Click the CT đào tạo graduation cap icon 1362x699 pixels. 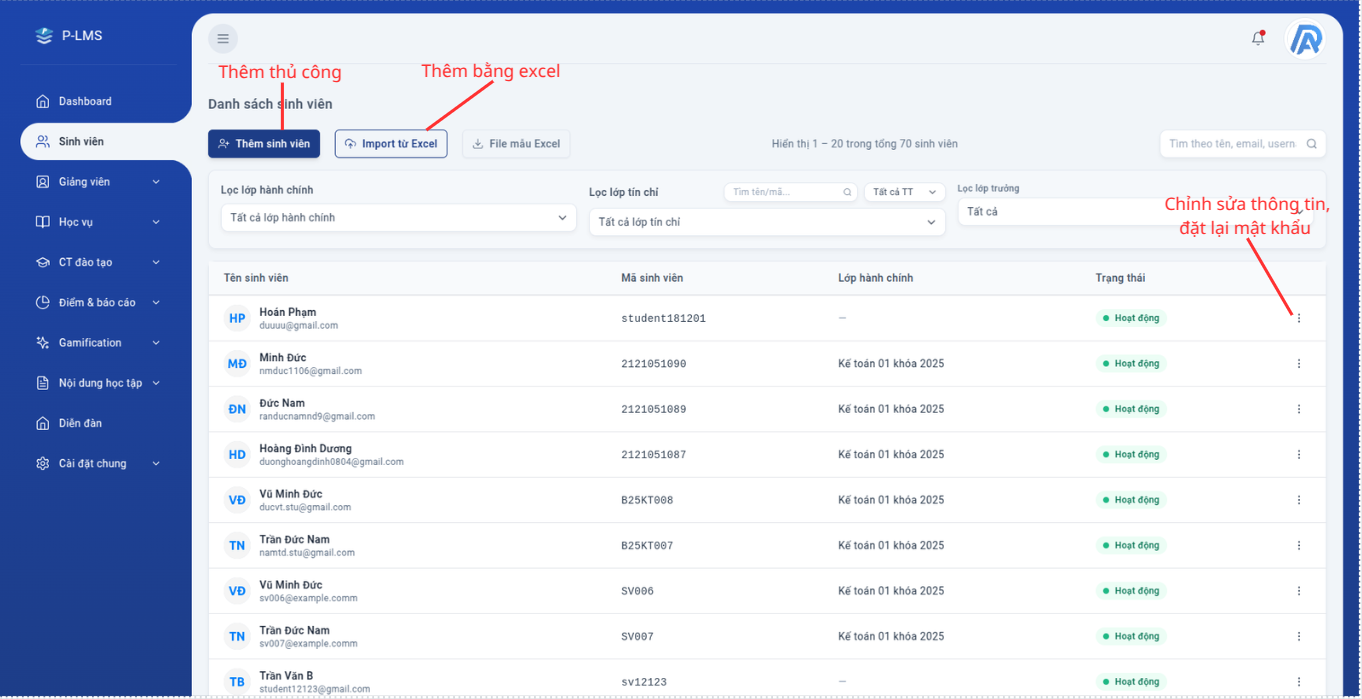(x=42, y=262)
